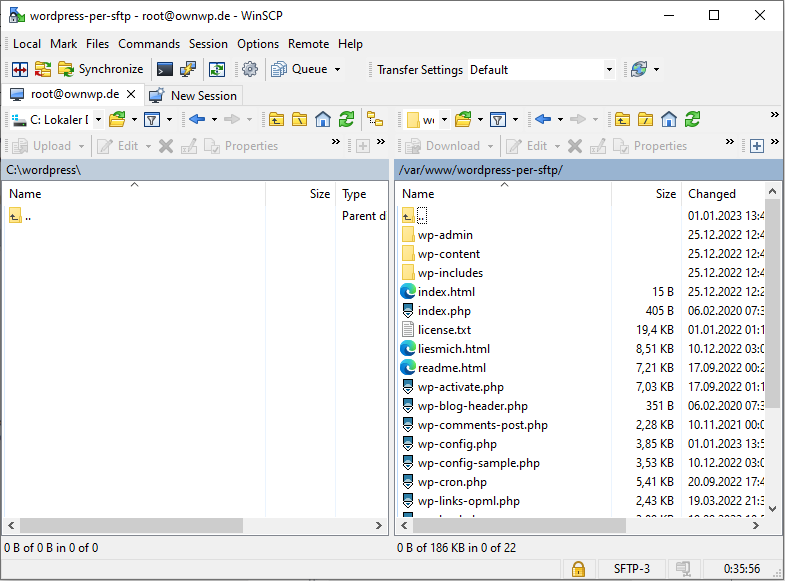
Task: Expand the Download dropdown arrow
Action: click(x=491, y=146)
